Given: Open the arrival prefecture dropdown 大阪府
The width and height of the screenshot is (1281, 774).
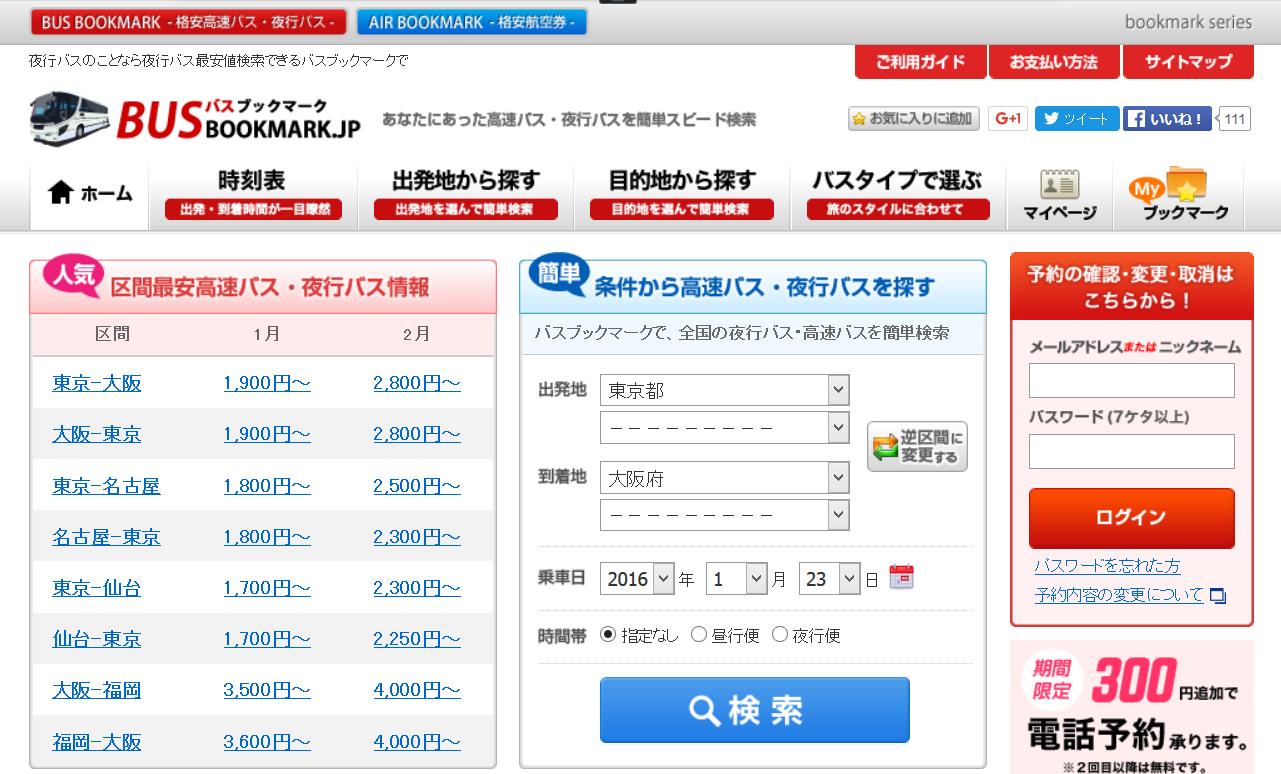Looking at the screenshot, I should pyautogui.click(x=724, y=478).
